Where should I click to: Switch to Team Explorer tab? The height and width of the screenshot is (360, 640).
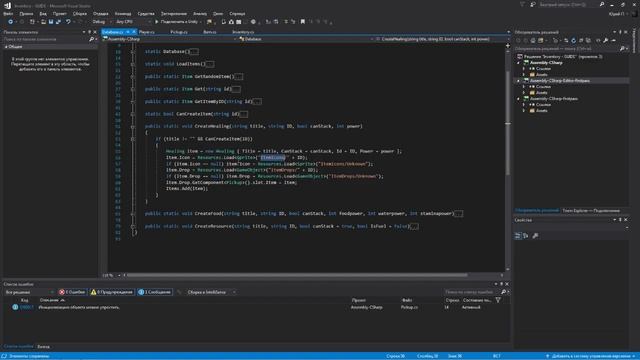(591, 211)
